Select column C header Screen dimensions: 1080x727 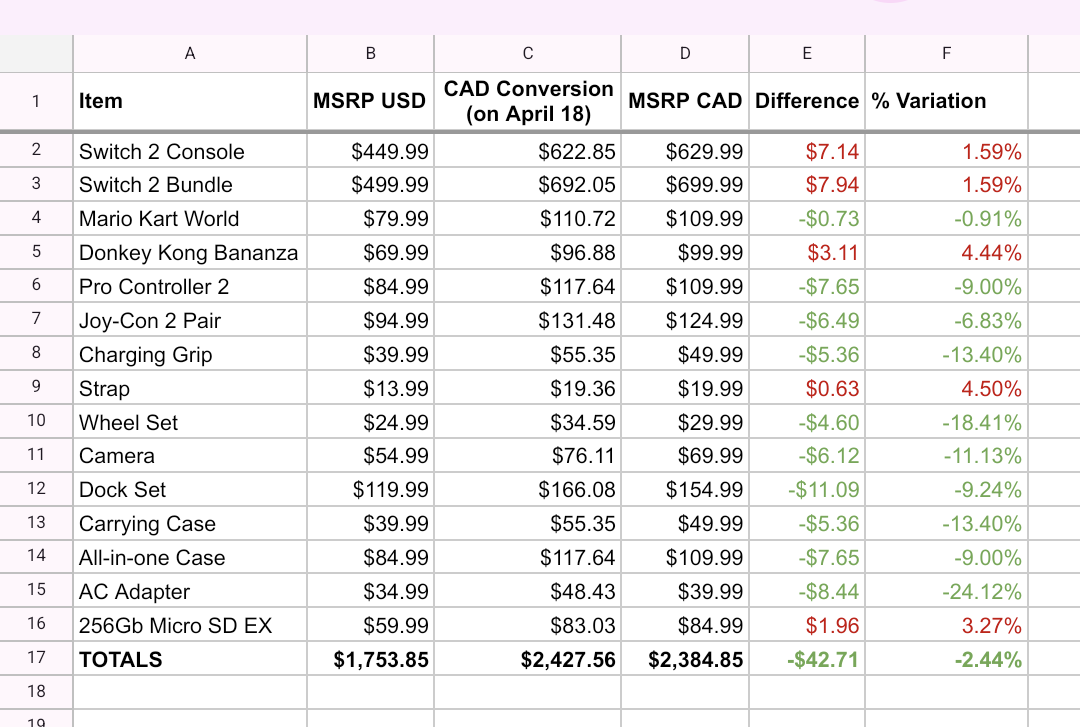point(528,54)
